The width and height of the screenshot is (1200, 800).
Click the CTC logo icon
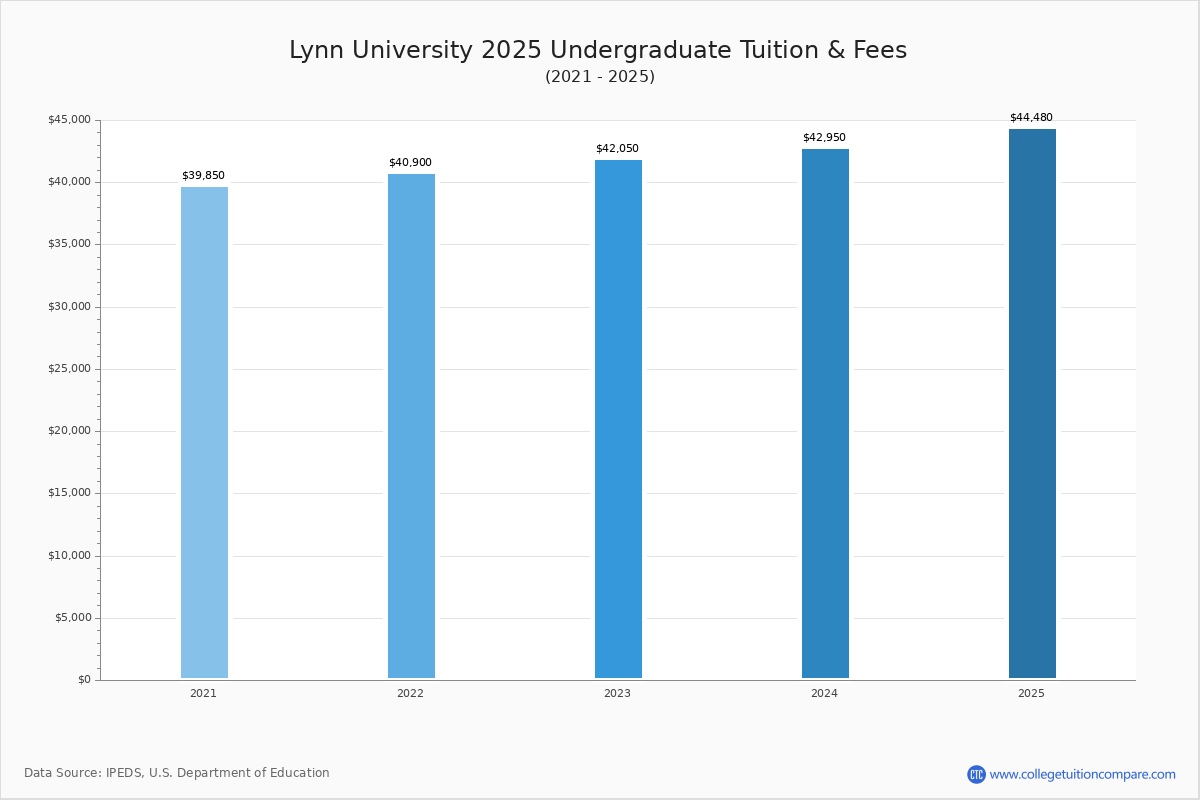click(x=976, y=774)
